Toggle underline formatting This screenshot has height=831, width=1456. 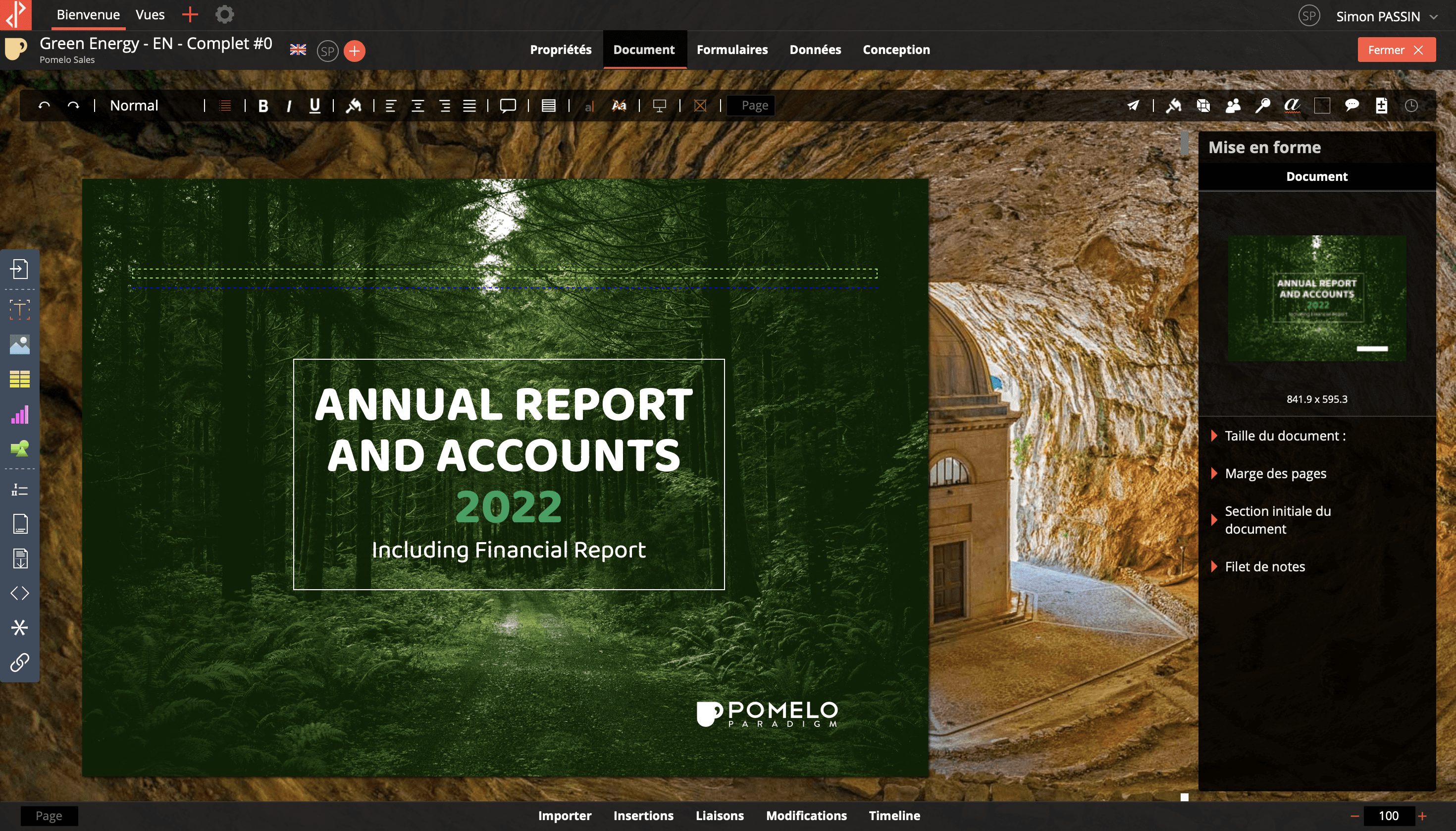point(314,106)
